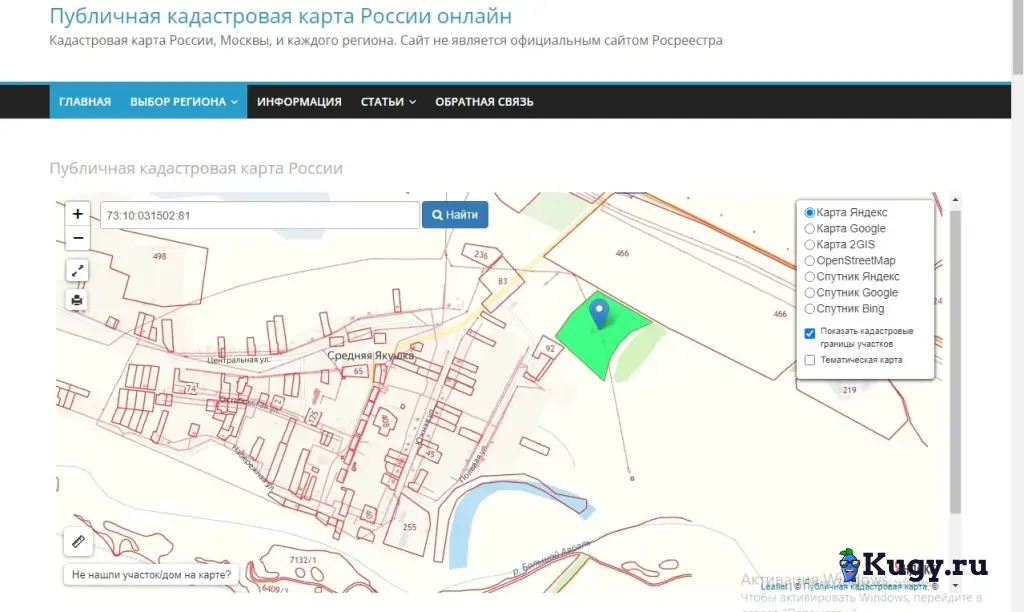This screenshot has width=1024, height=612.
Task: Select the Спутник Google radio option
Action: point(809,293)
